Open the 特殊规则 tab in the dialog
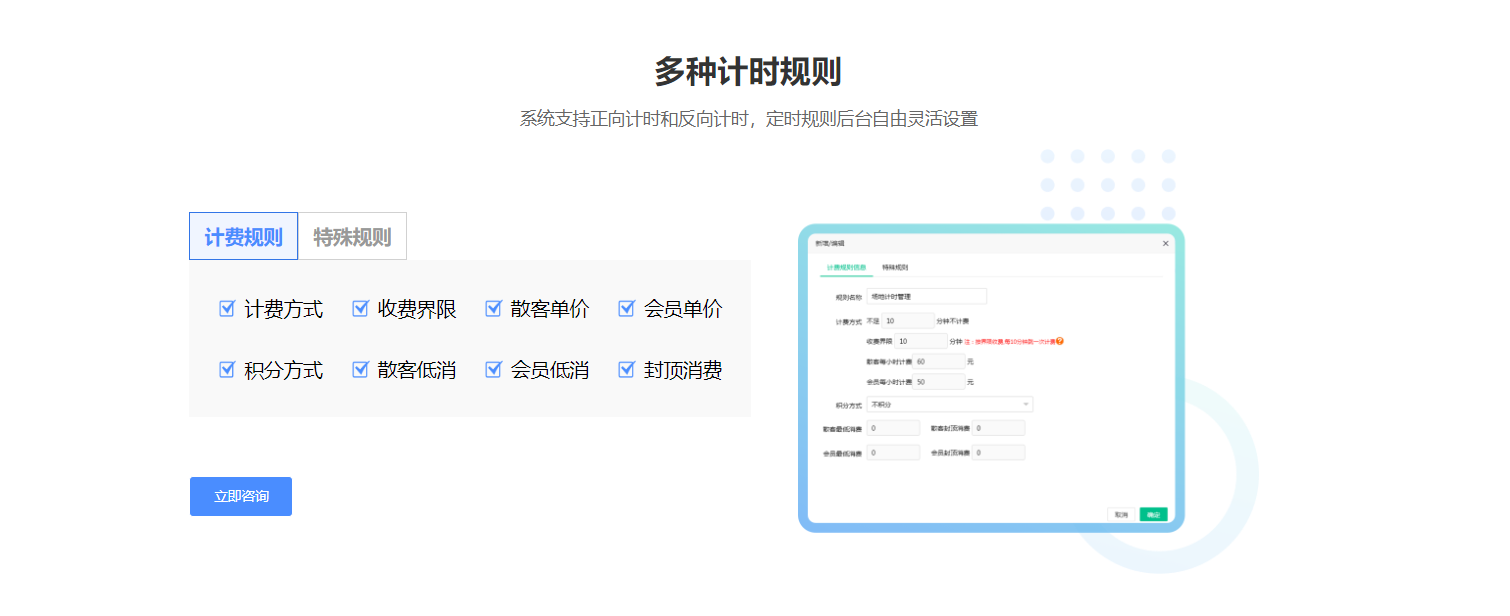The width and height of the screenshot is (1510, 616). (x=898, y=268)
